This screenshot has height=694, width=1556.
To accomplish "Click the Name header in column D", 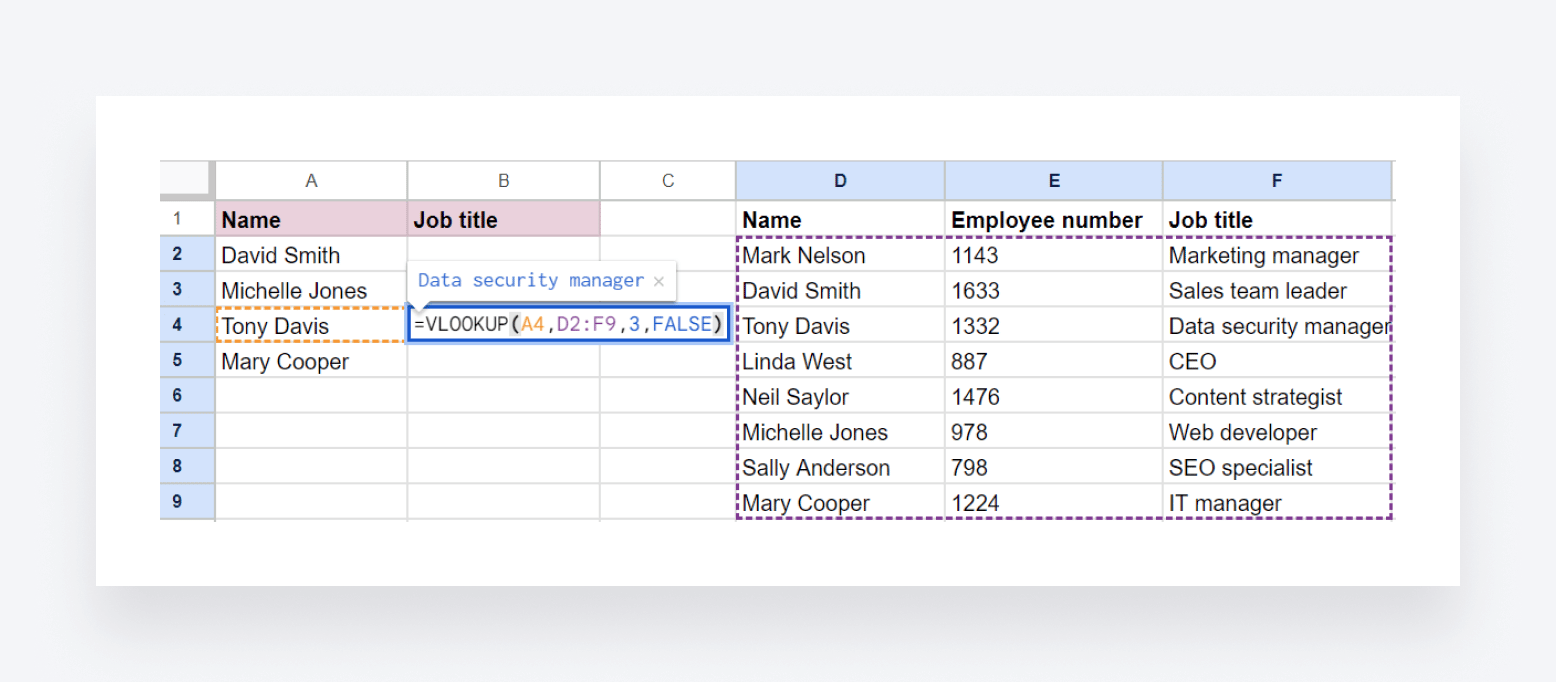I will (x=840, y=219).
